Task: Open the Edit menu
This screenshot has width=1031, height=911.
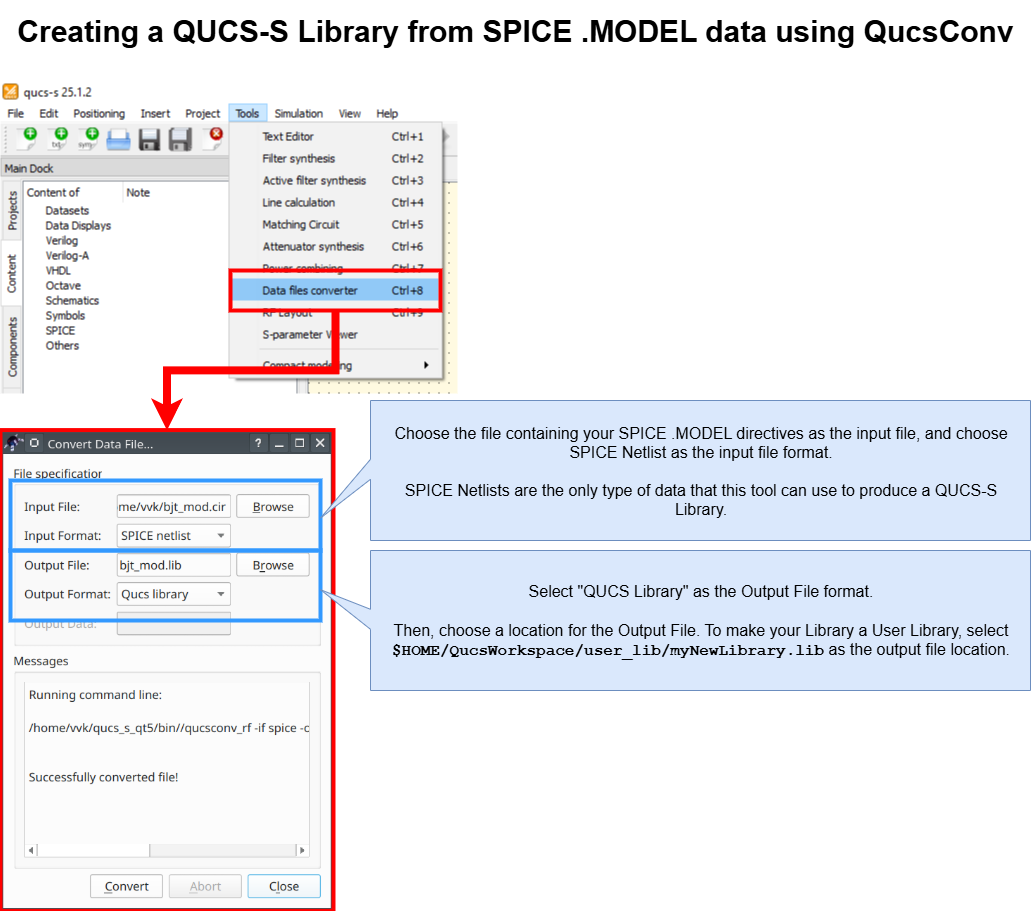Action: point(49,114)
